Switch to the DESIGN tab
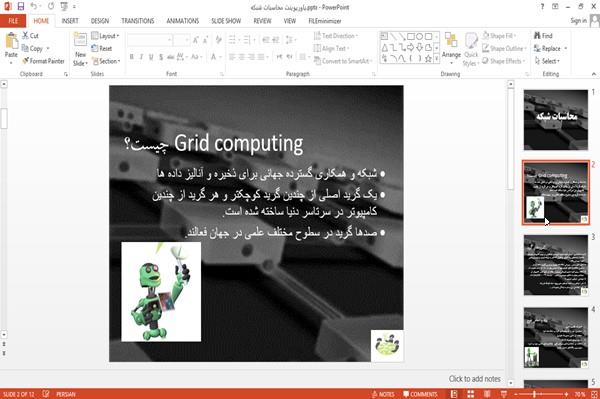The image size is (600, 399). [100, 21]
